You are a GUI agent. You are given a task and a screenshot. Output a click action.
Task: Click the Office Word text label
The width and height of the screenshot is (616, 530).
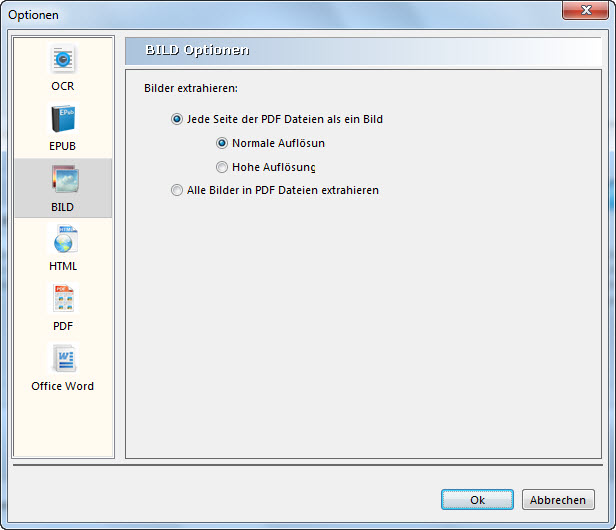tap(63, 386)
